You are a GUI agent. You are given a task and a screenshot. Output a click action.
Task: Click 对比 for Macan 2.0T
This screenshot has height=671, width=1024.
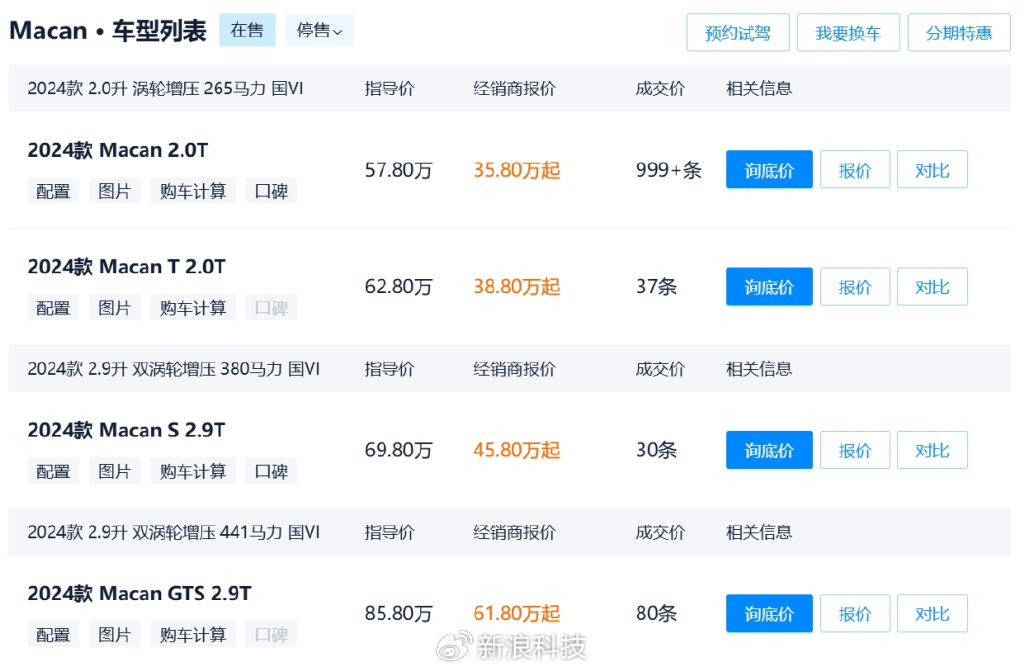[932, 170]
